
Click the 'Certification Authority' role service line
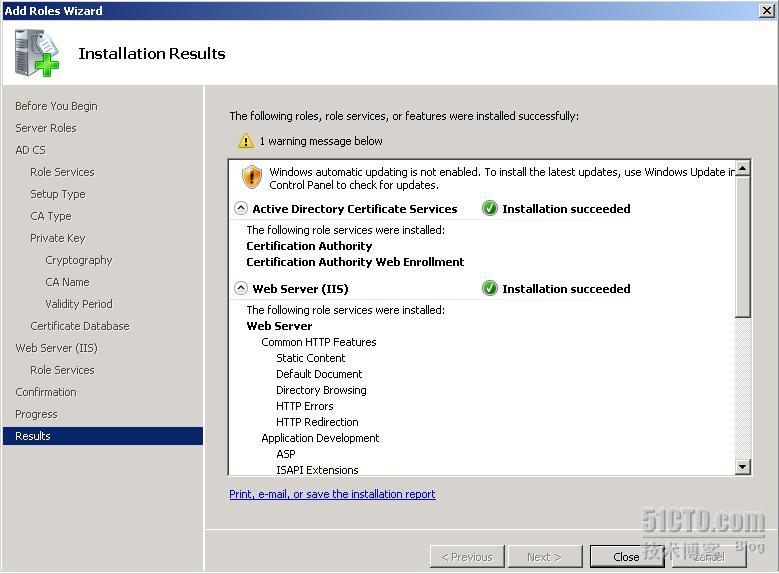[x=309, y=246]
